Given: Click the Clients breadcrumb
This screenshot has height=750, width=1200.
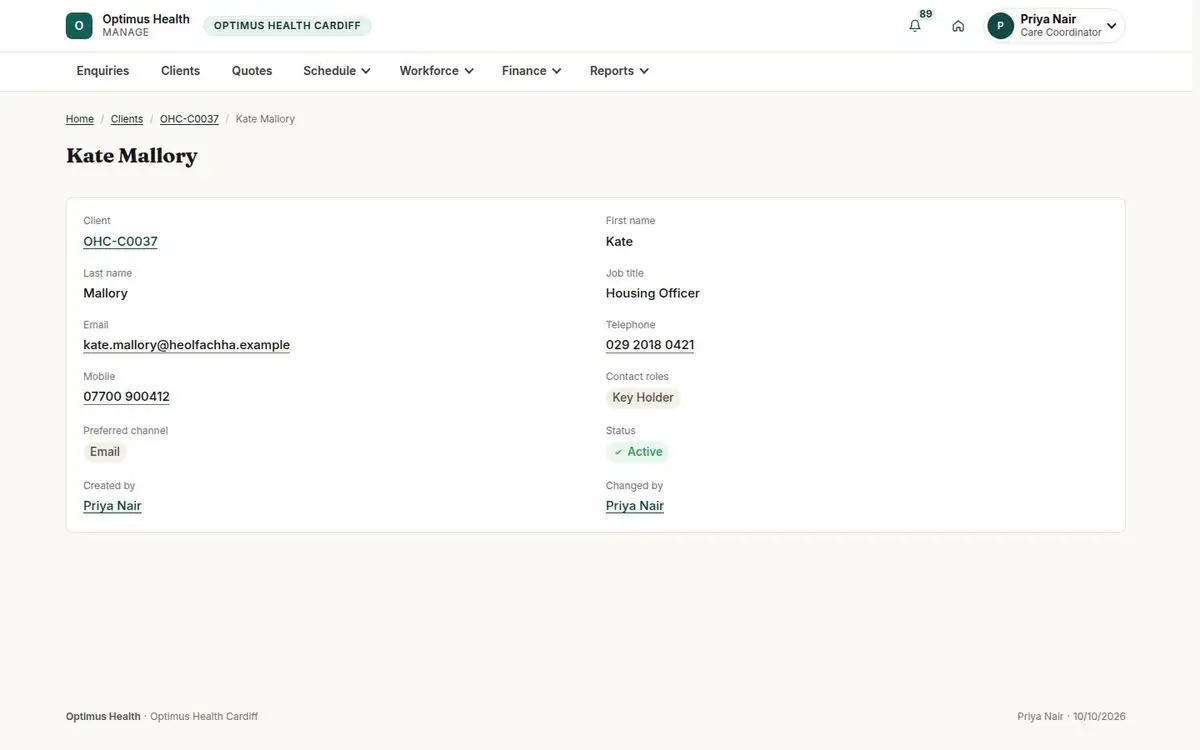Looking at the screenshot, I should click(x=127, y=119).
